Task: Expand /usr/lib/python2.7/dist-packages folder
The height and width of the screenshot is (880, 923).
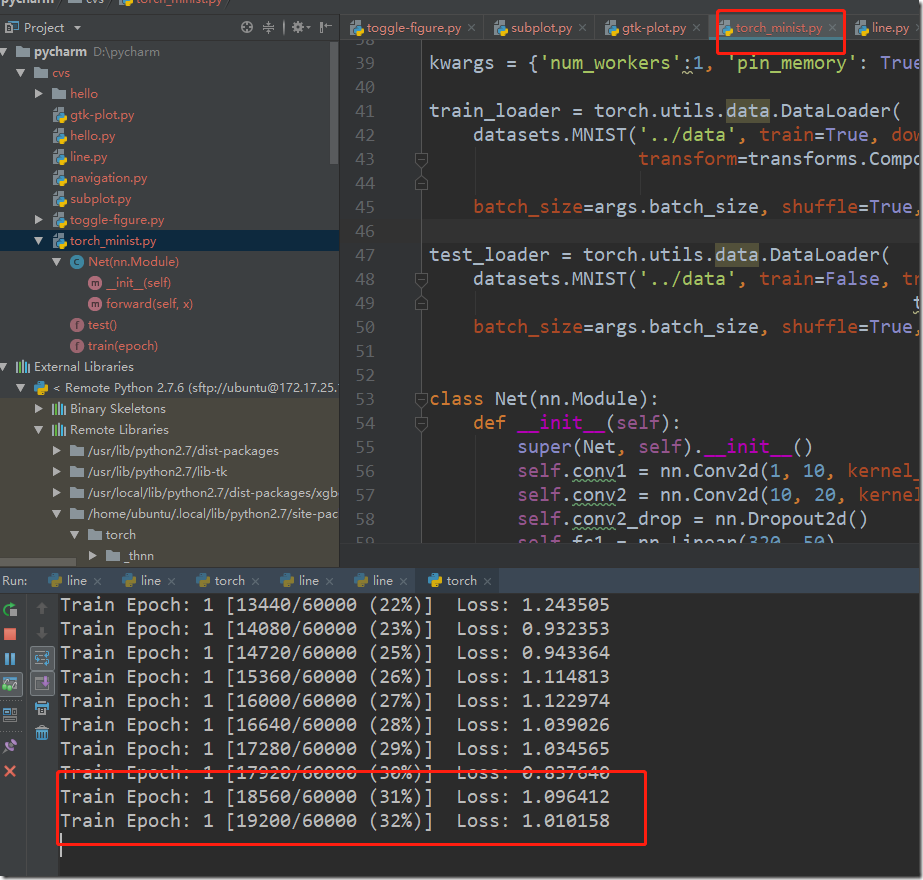Action: coord(57,451)
